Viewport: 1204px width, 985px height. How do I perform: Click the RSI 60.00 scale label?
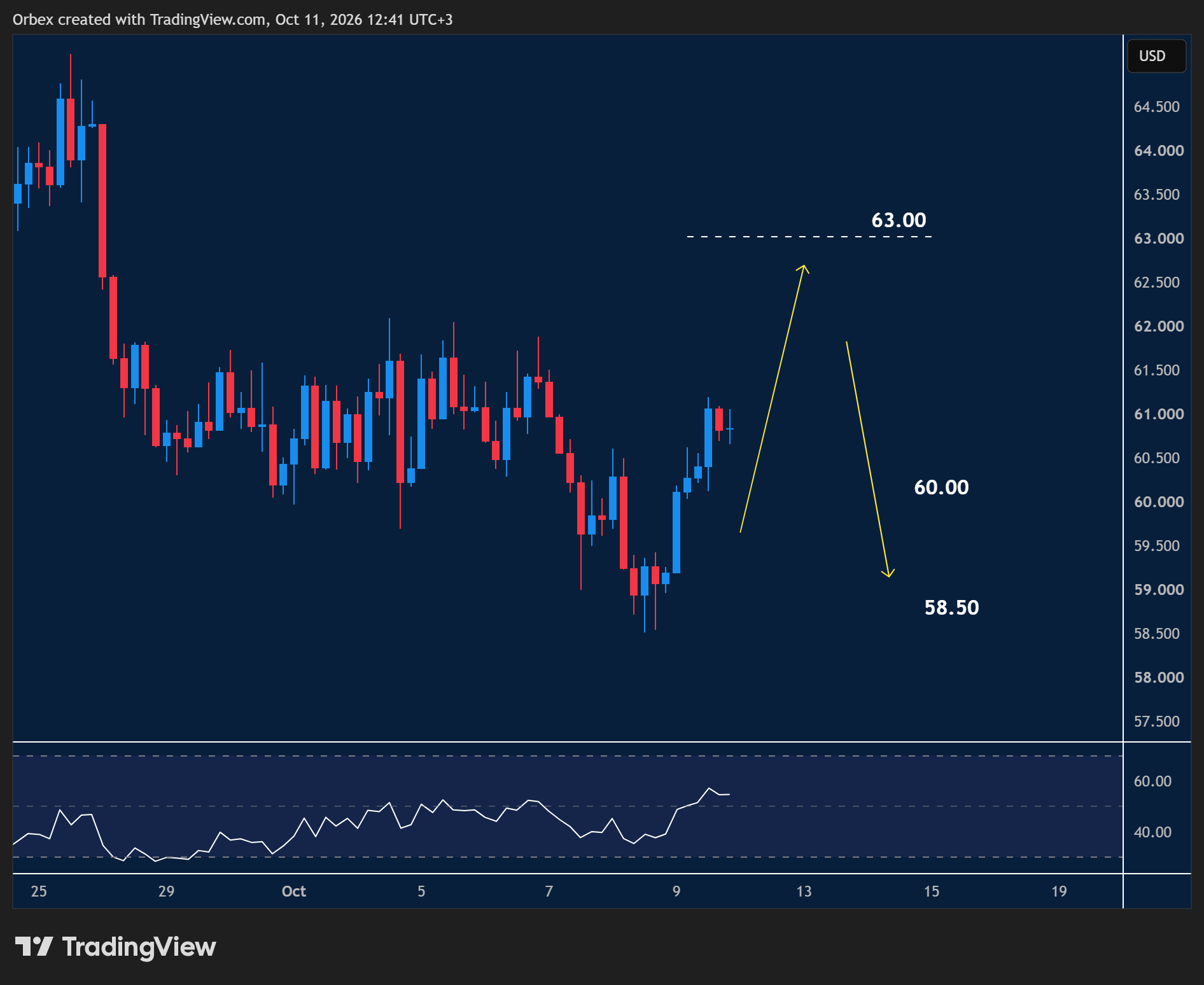tap(1152, 781)
